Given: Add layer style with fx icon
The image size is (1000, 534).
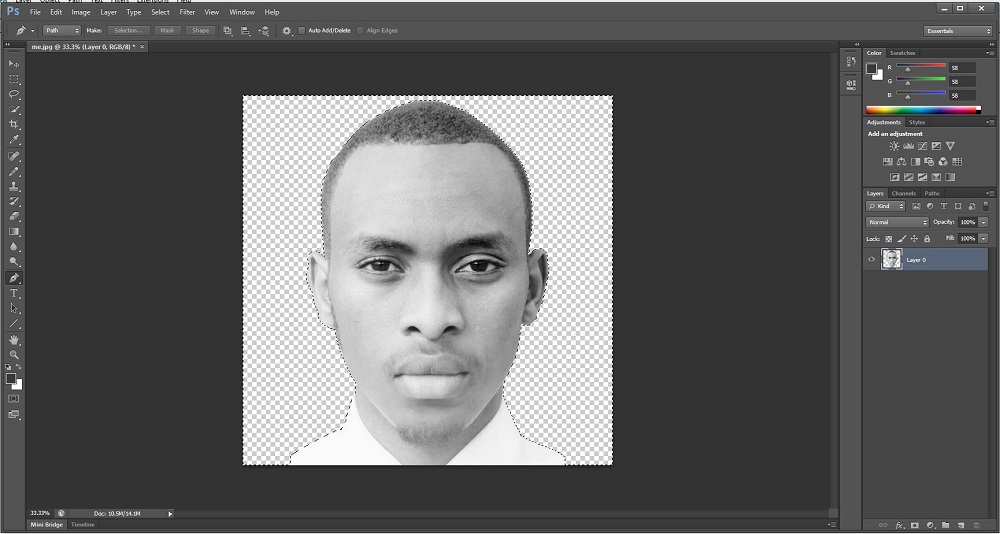Looking at the screenshot, I should tap(899, 526).
